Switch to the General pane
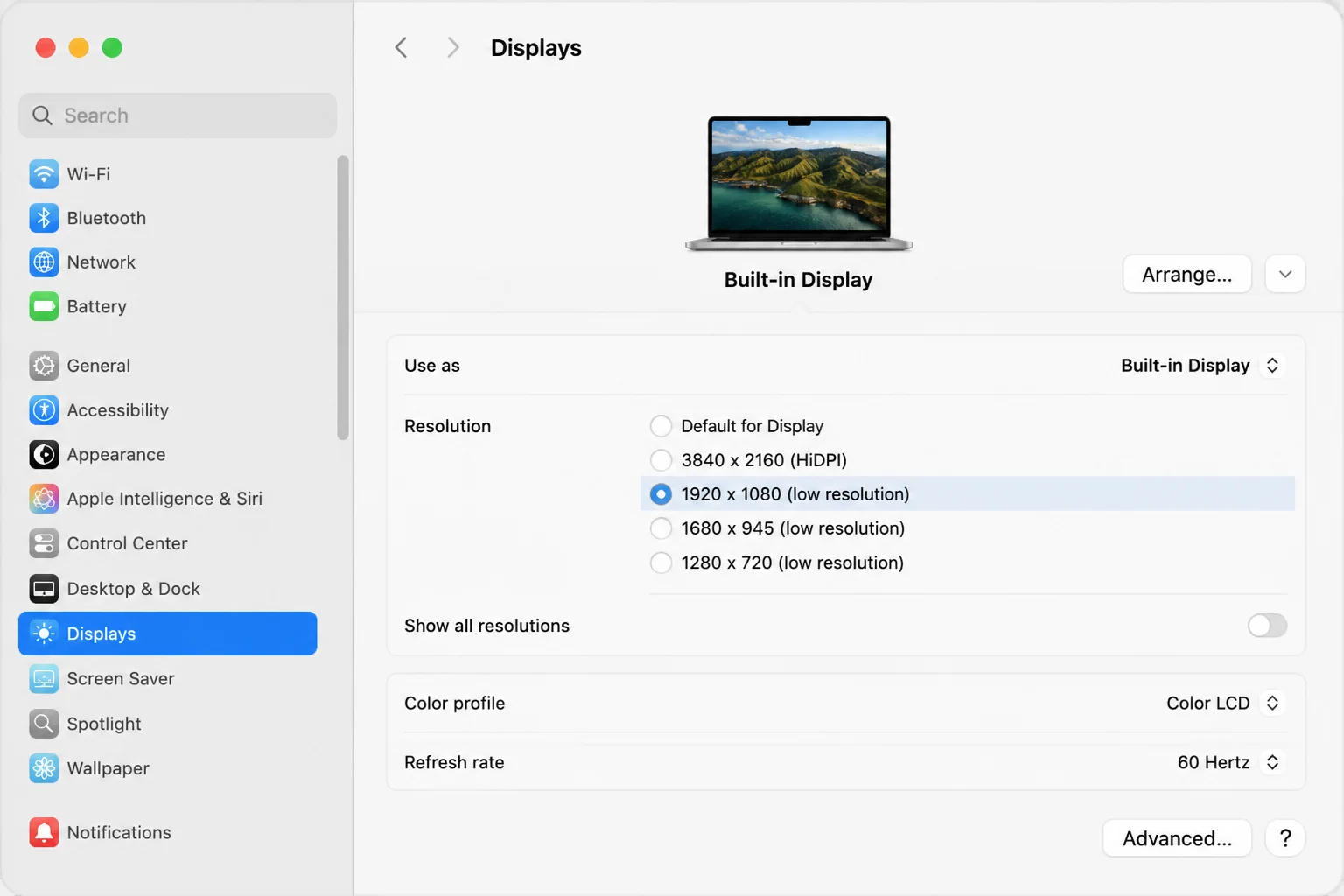Viewport: 1344px width, 896px height. (x=167, y=366)
